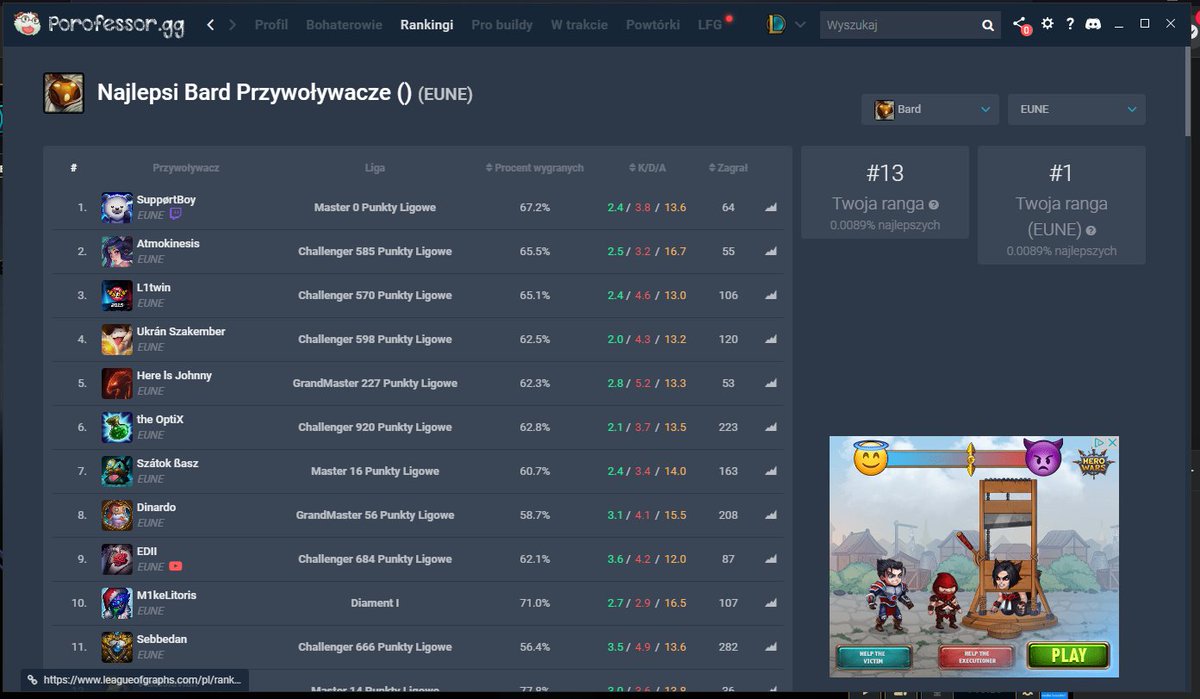The width and height of the screenshot is (1200, 699).
Task: Click the 'Diament I' league cell
Action: [x=375, y=604]
